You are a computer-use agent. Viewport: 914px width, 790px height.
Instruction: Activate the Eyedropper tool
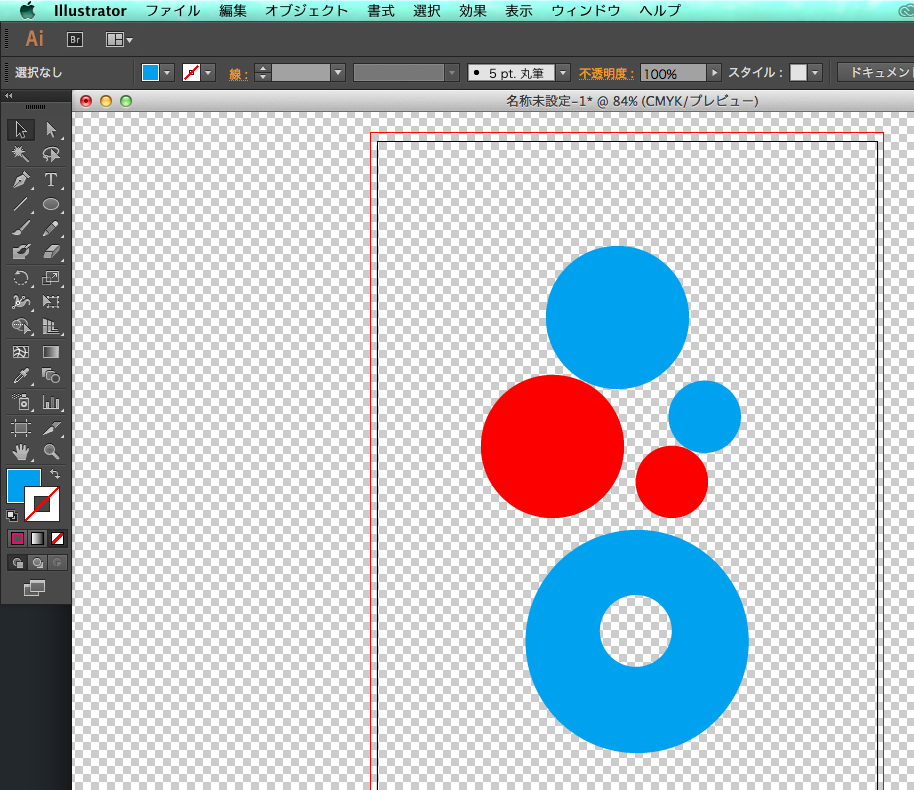pos(21,377)
